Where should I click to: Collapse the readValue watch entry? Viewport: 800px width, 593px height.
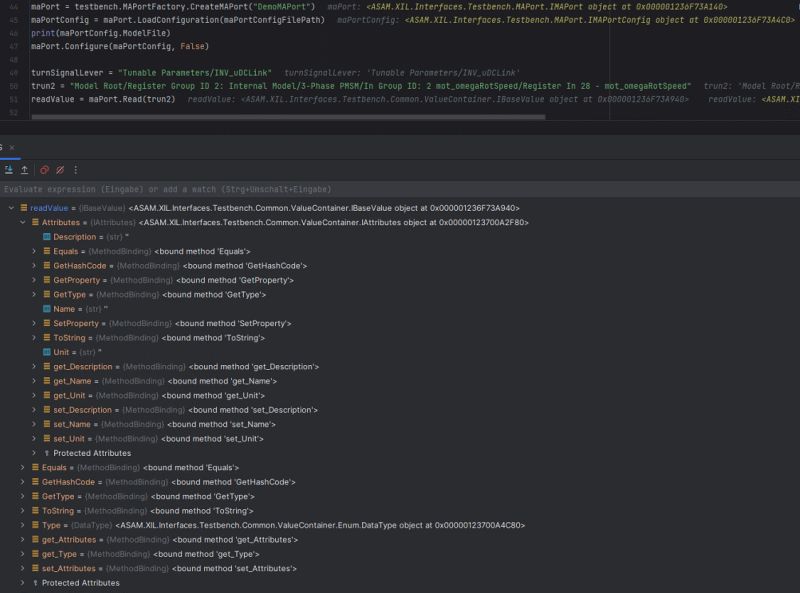pos(10,206)
